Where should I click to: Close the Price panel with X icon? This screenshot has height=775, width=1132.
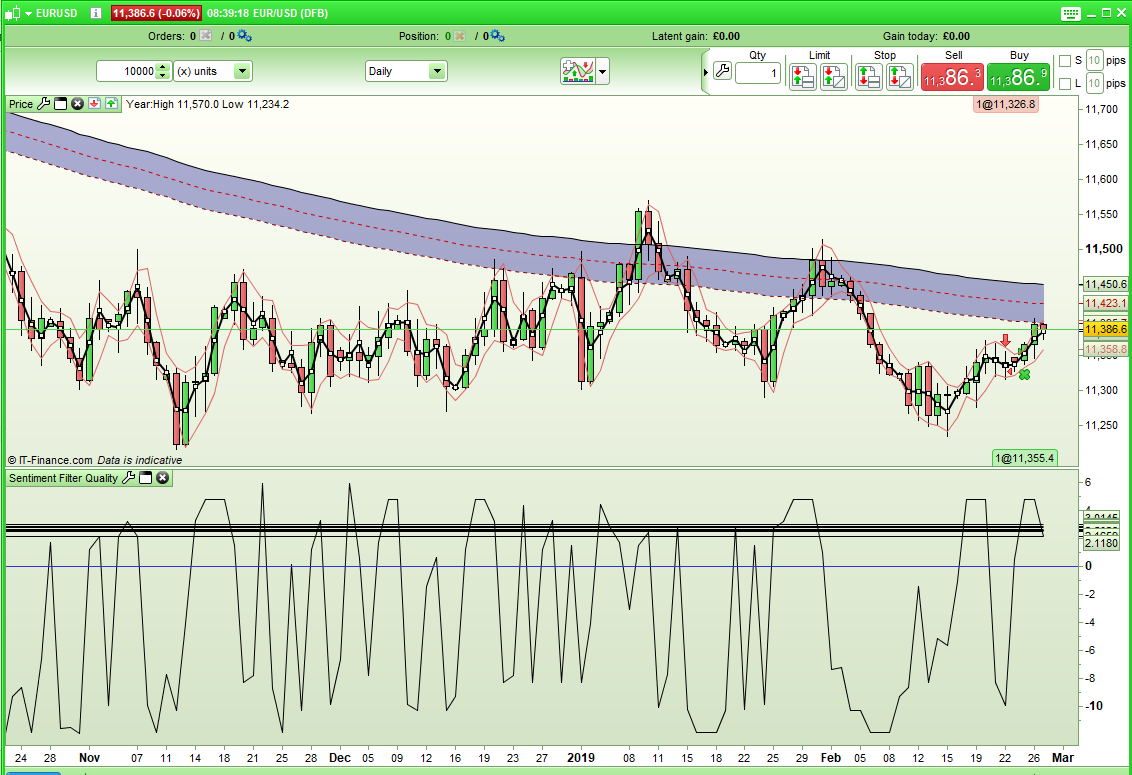click(x=77, y=104)
